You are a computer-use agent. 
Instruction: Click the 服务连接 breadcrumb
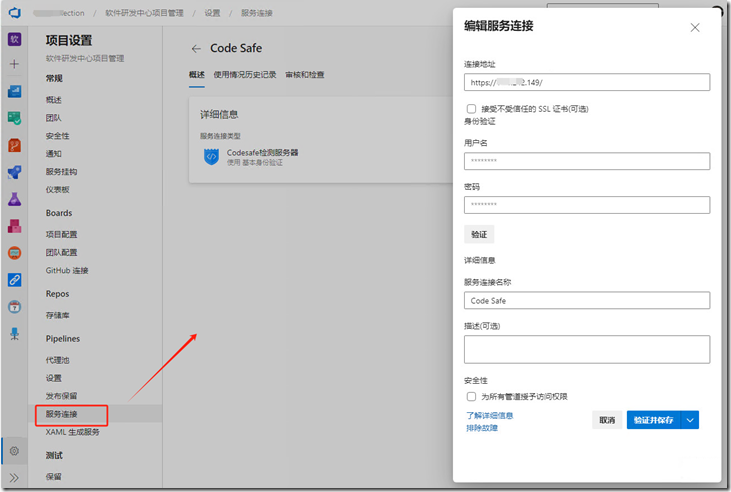coord(256,13)
